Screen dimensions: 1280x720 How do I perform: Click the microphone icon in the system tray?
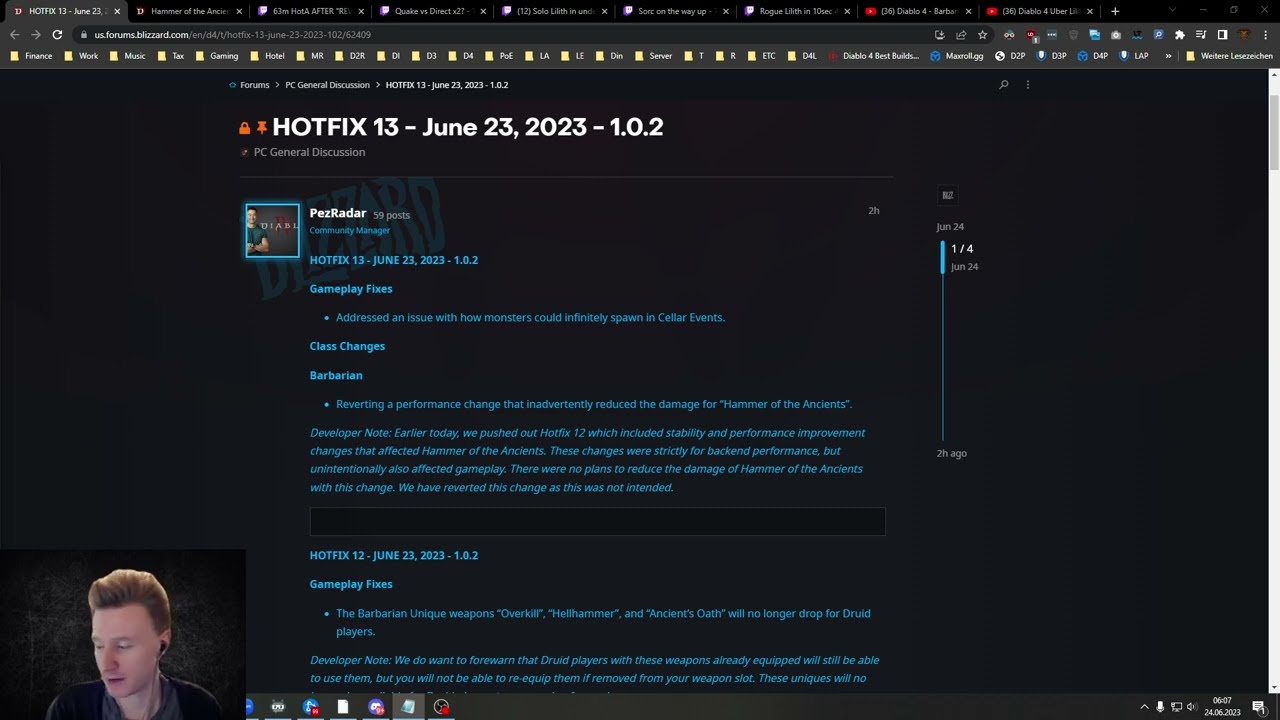(x=1160, y=707)
